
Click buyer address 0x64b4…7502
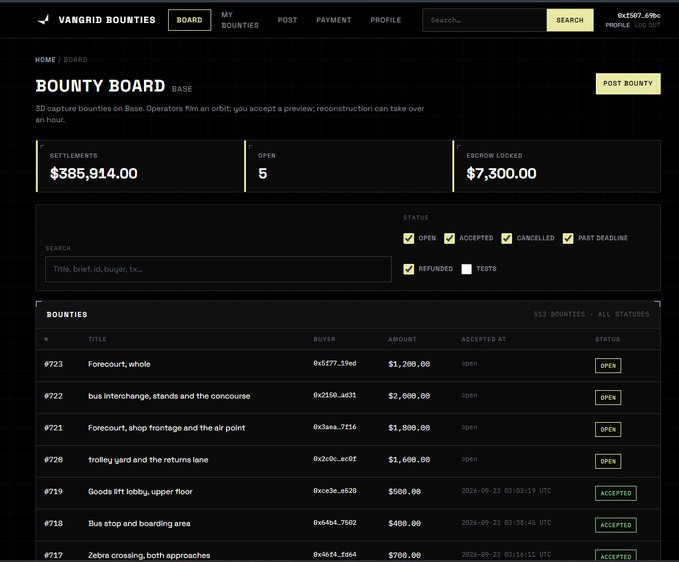pyautogui.click(x=335, y=523)
